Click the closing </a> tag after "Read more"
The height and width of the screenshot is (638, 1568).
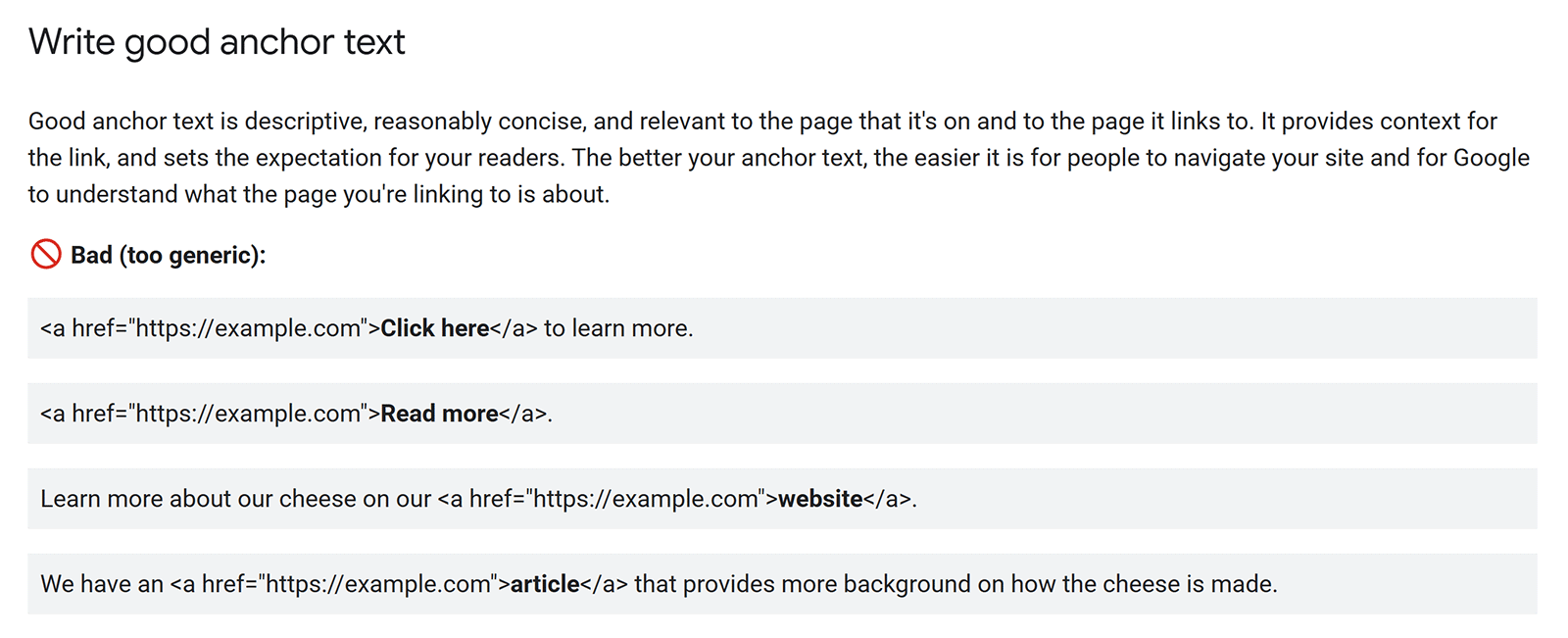click(522, 414)
